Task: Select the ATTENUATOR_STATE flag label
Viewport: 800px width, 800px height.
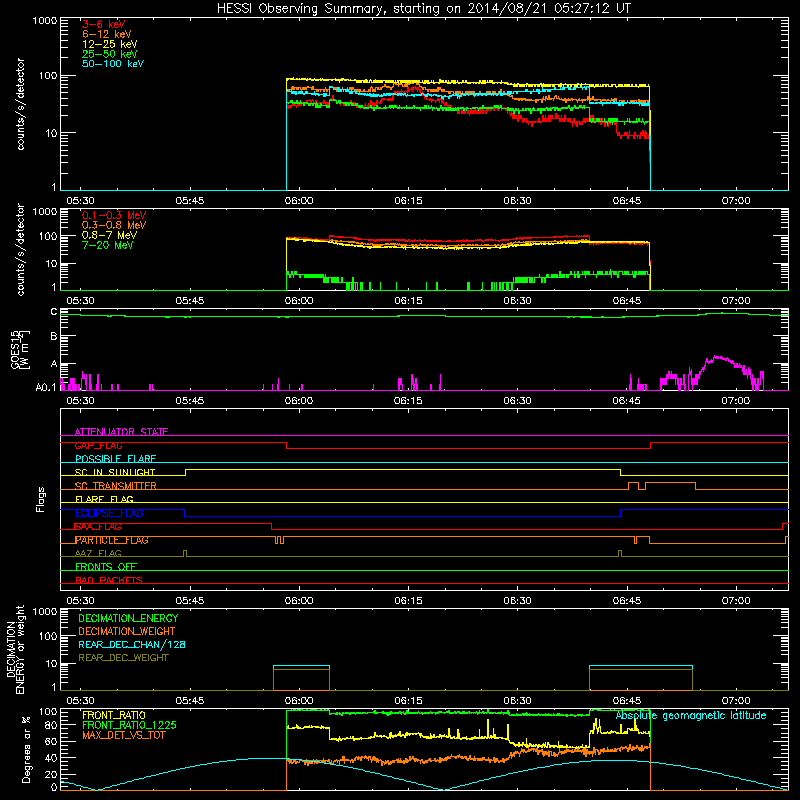Action: (x=121, y=432)
